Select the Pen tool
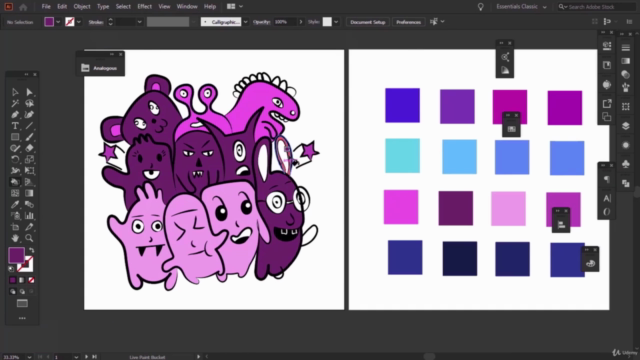Screen dimensions: 640x360 [x=15, y=115]
